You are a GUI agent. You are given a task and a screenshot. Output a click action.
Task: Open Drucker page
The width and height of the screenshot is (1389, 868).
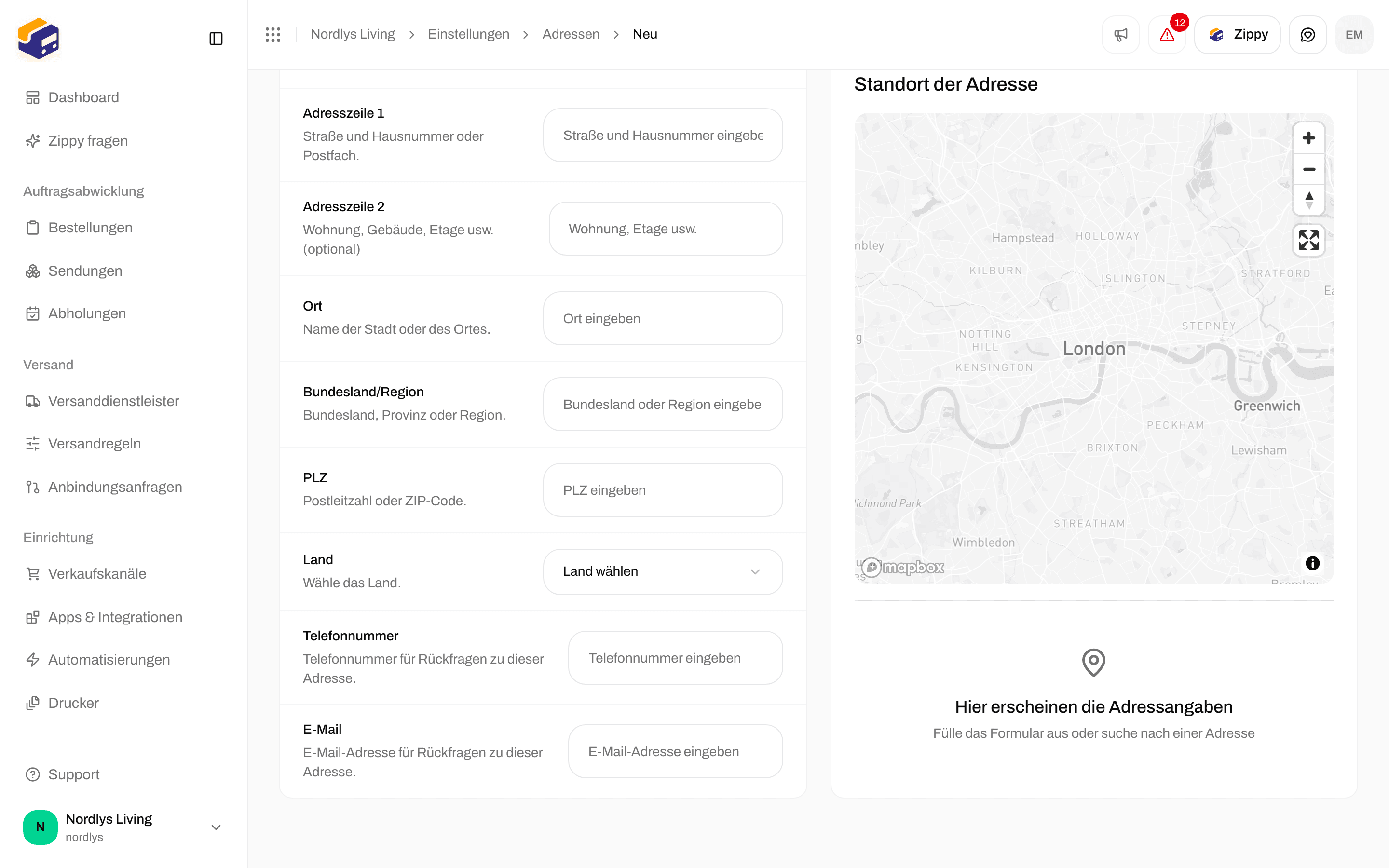(123, 703)
